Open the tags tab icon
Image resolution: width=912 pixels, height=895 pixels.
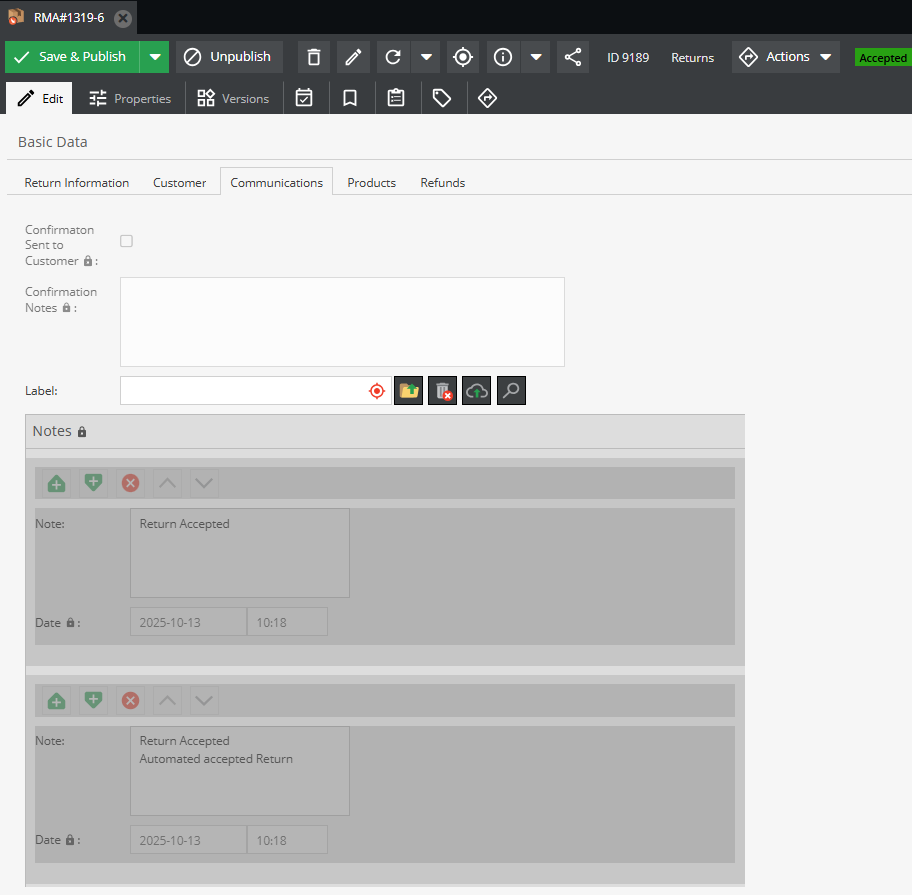click(441, 98)
